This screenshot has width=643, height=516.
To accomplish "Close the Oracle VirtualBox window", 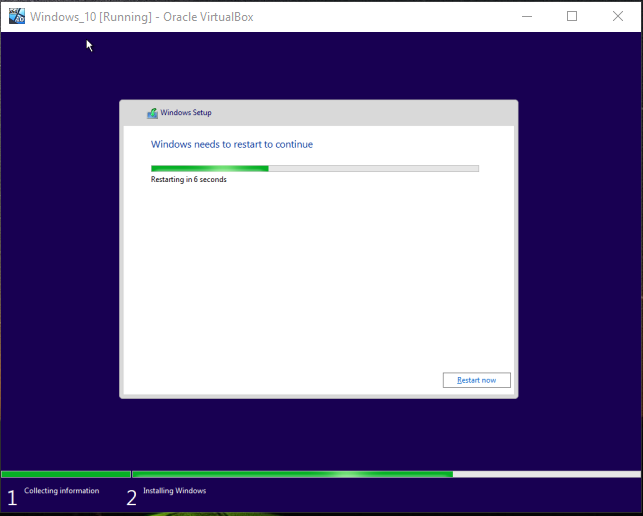I will pyautogui.click(x=618, y=16).
